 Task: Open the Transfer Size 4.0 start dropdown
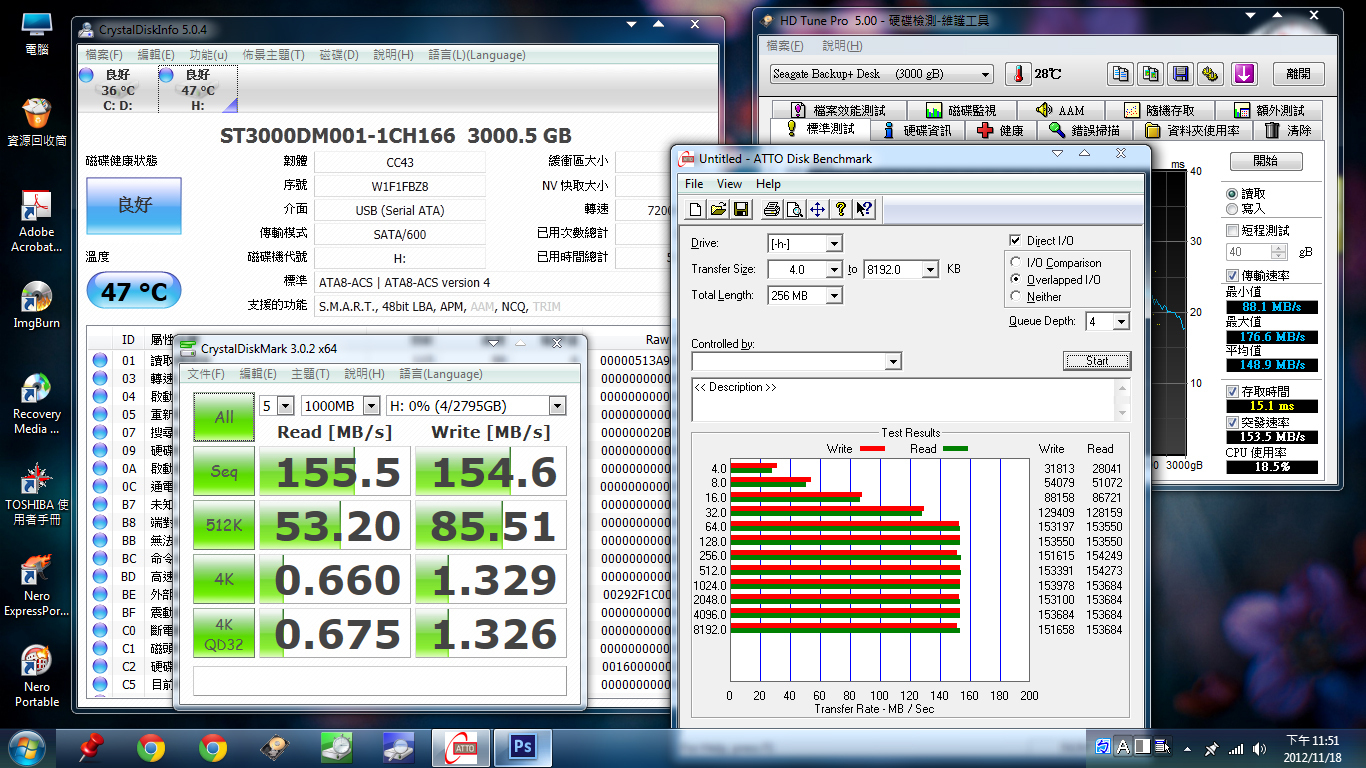[x=834, y=269]
